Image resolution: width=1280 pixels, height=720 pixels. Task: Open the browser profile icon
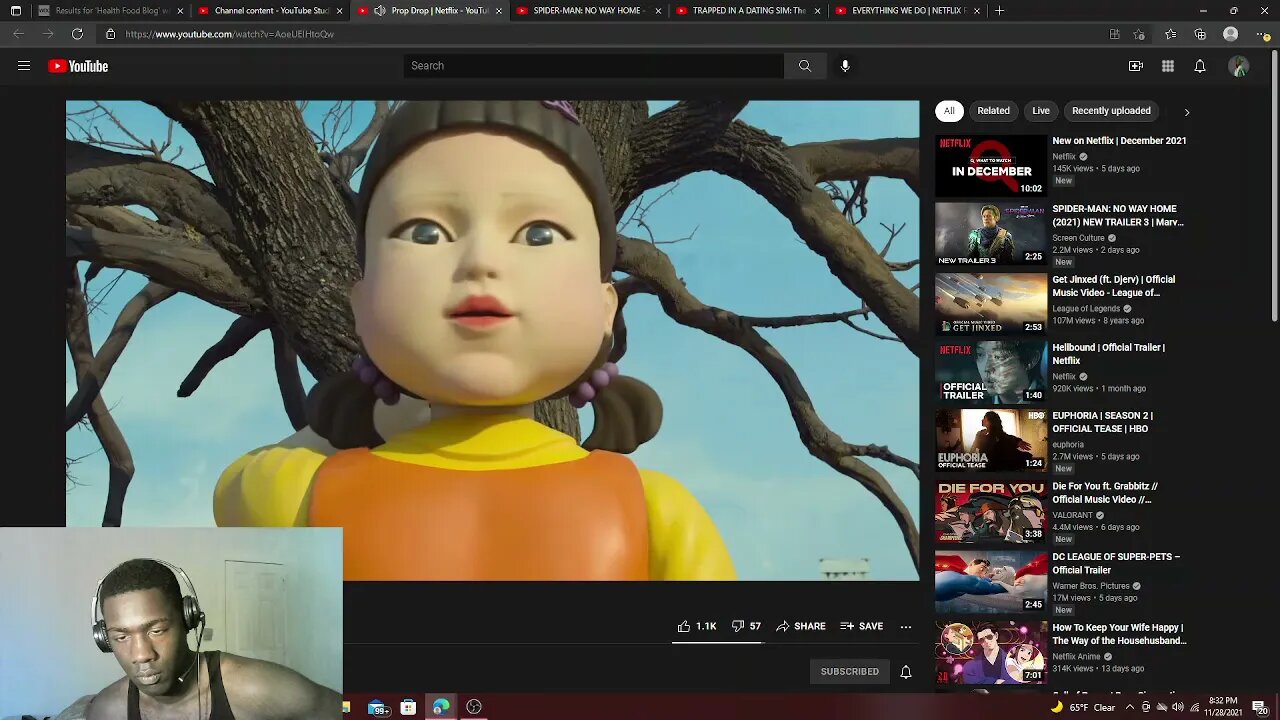1231,34
